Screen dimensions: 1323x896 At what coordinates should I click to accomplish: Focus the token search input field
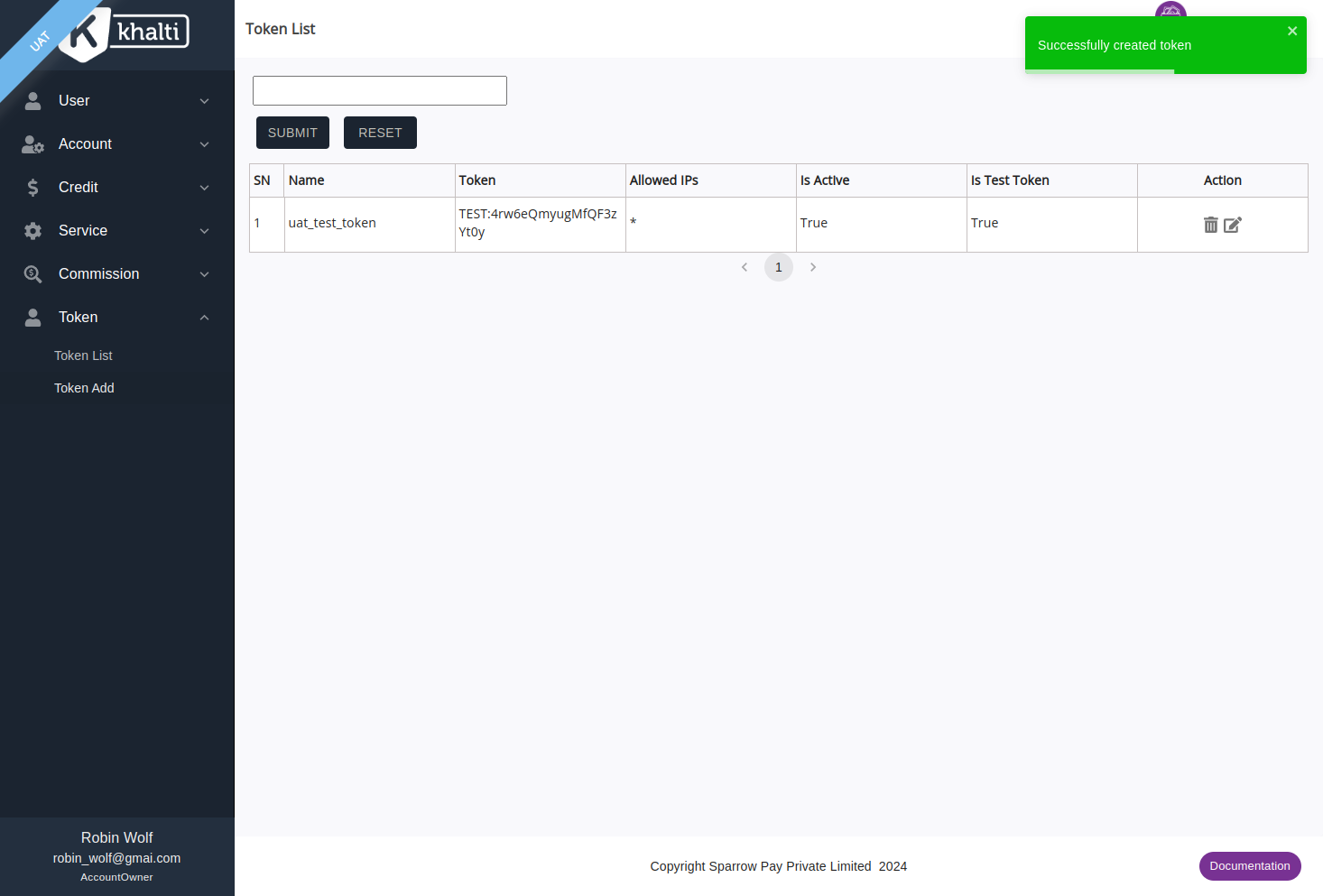point(380,91)
